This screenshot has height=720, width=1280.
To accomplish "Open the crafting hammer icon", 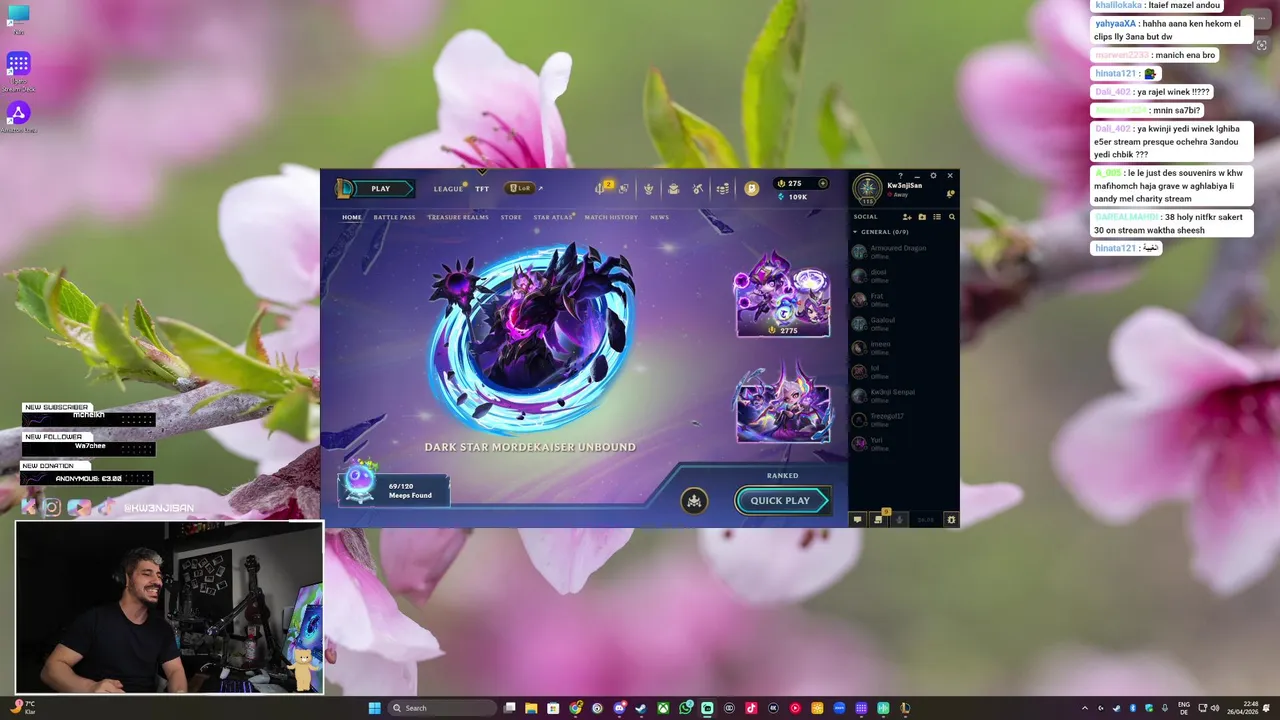I will (x=698, y=188).
